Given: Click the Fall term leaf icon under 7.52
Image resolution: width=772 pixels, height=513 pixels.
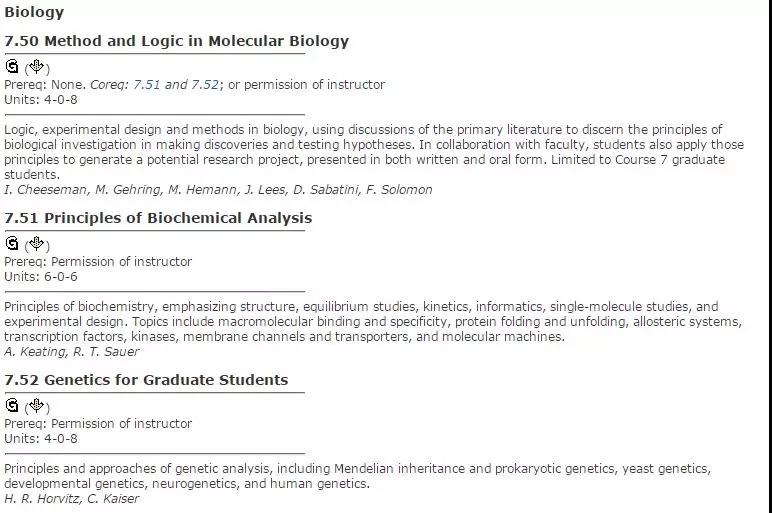Looking at the screenshot, I should coord(36,405).
